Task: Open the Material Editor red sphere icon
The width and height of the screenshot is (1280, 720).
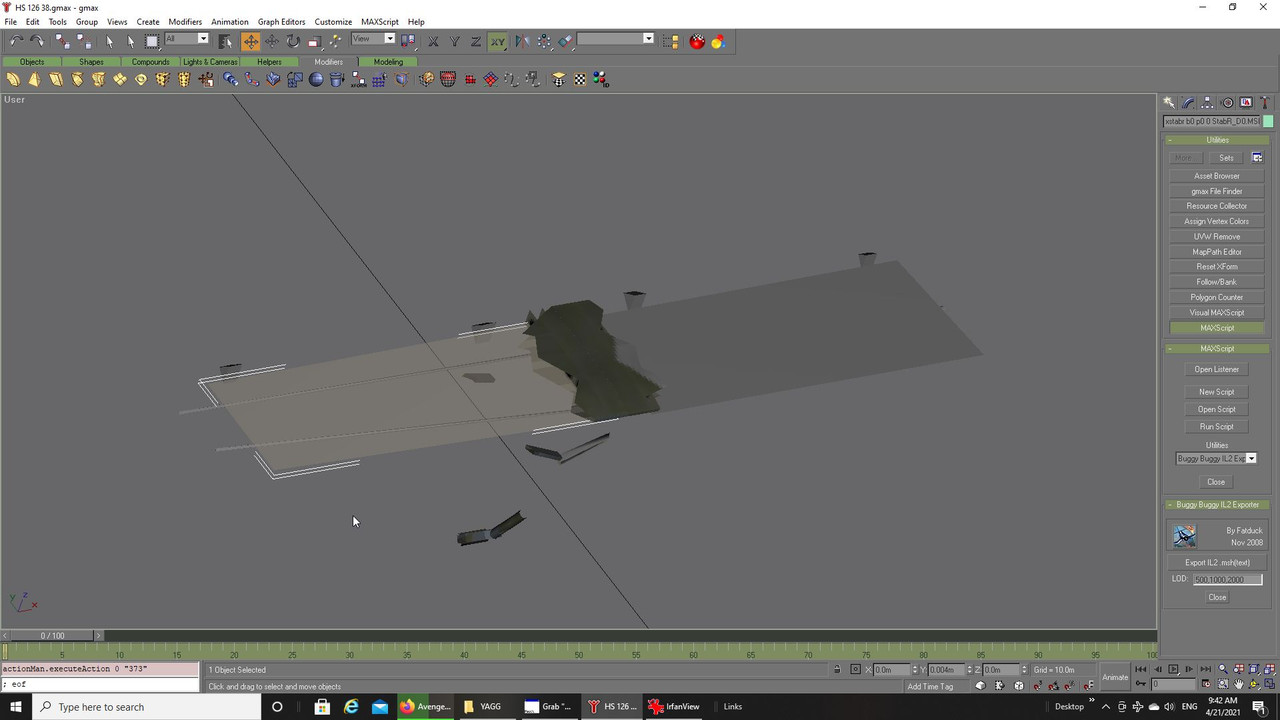Action: [x=697, y=41]
